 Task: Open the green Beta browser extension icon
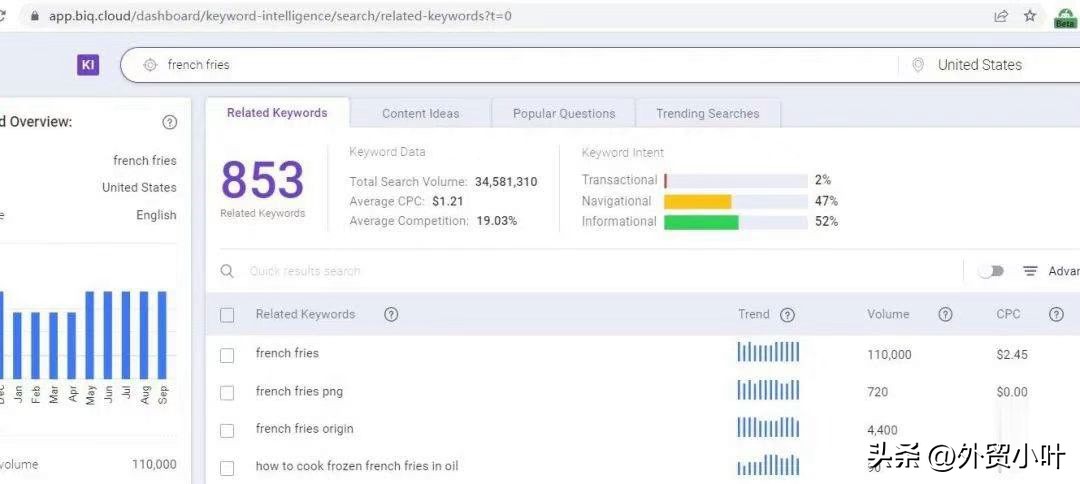(x=1065, y=17)
